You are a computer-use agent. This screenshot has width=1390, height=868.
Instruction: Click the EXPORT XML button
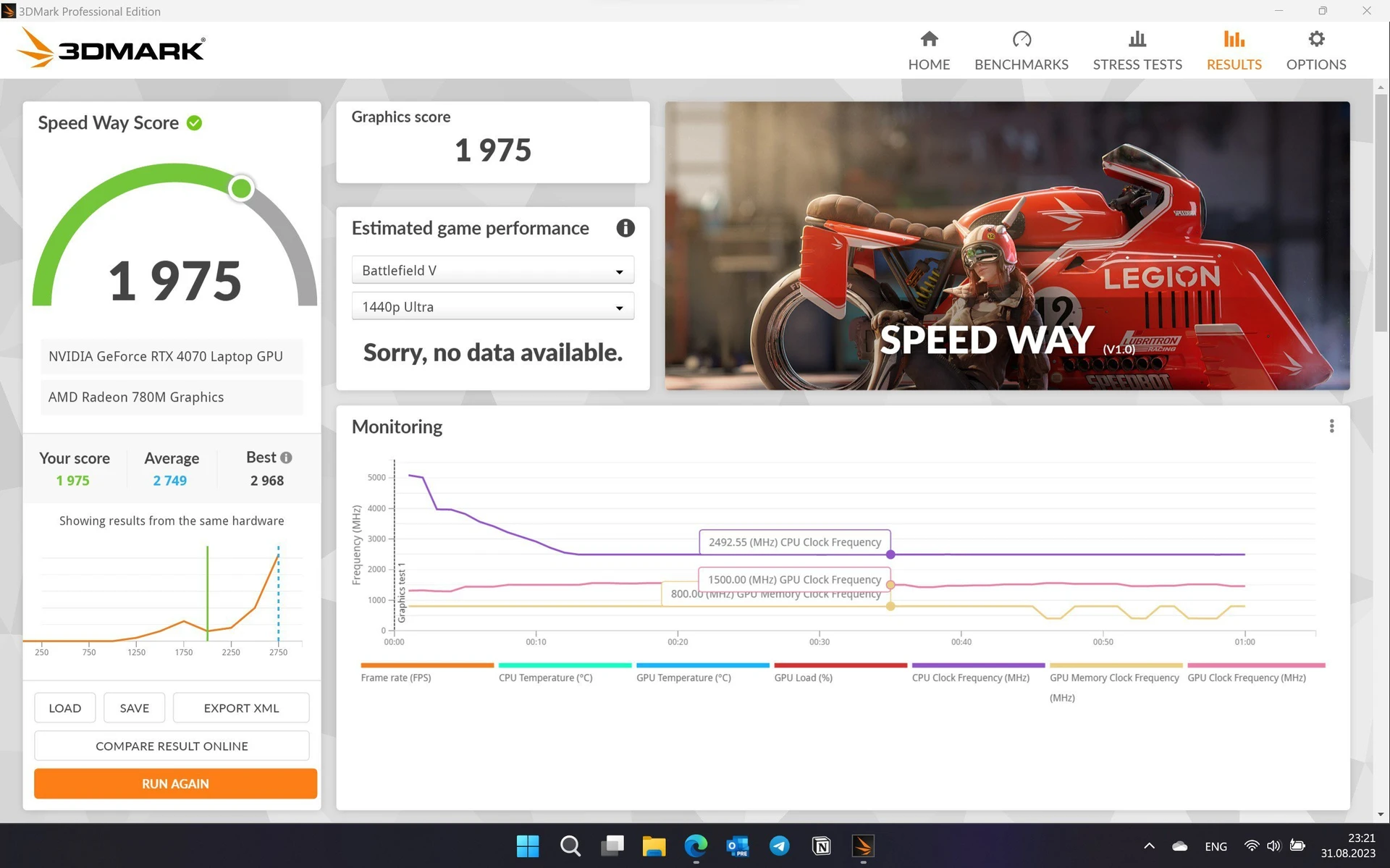point(241,708)
